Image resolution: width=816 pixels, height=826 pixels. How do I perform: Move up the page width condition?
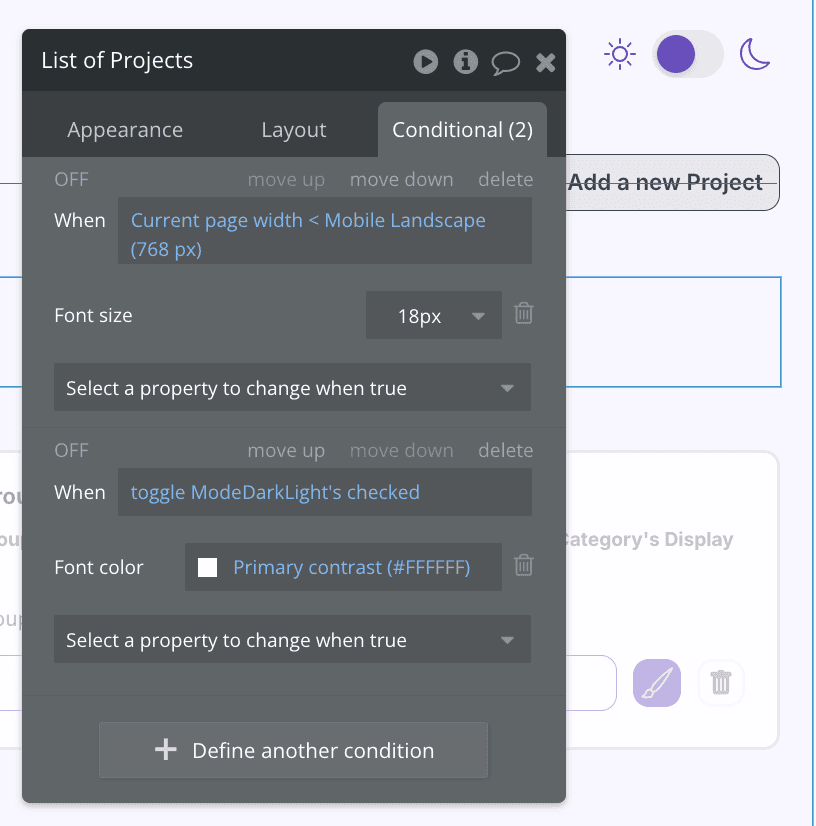[286, 180]
